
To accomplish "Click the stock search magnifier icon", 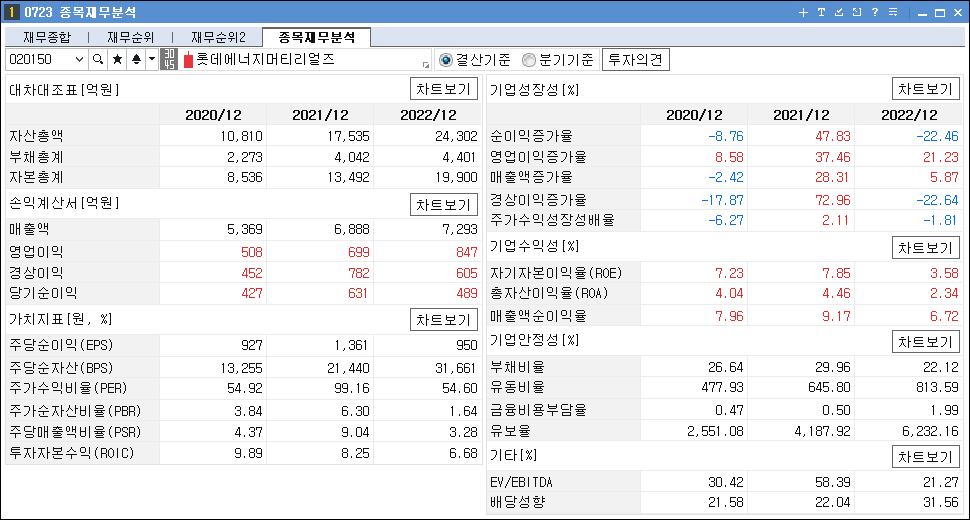I will pyautogui.click(x=98, y=59).
